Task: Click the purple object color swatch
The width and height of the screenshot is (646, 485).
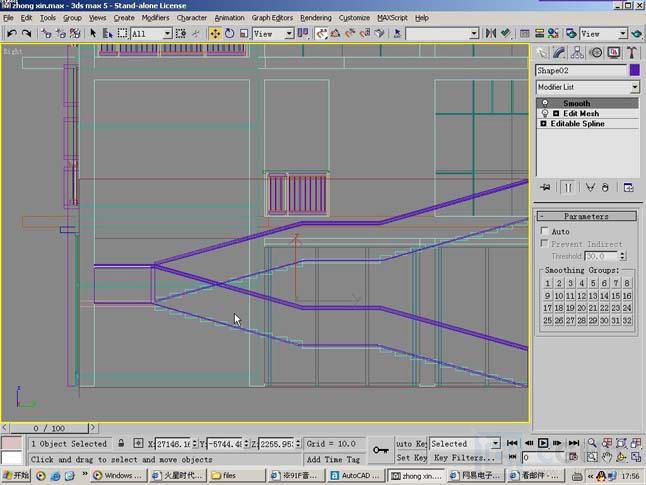Action: point(635,70)
